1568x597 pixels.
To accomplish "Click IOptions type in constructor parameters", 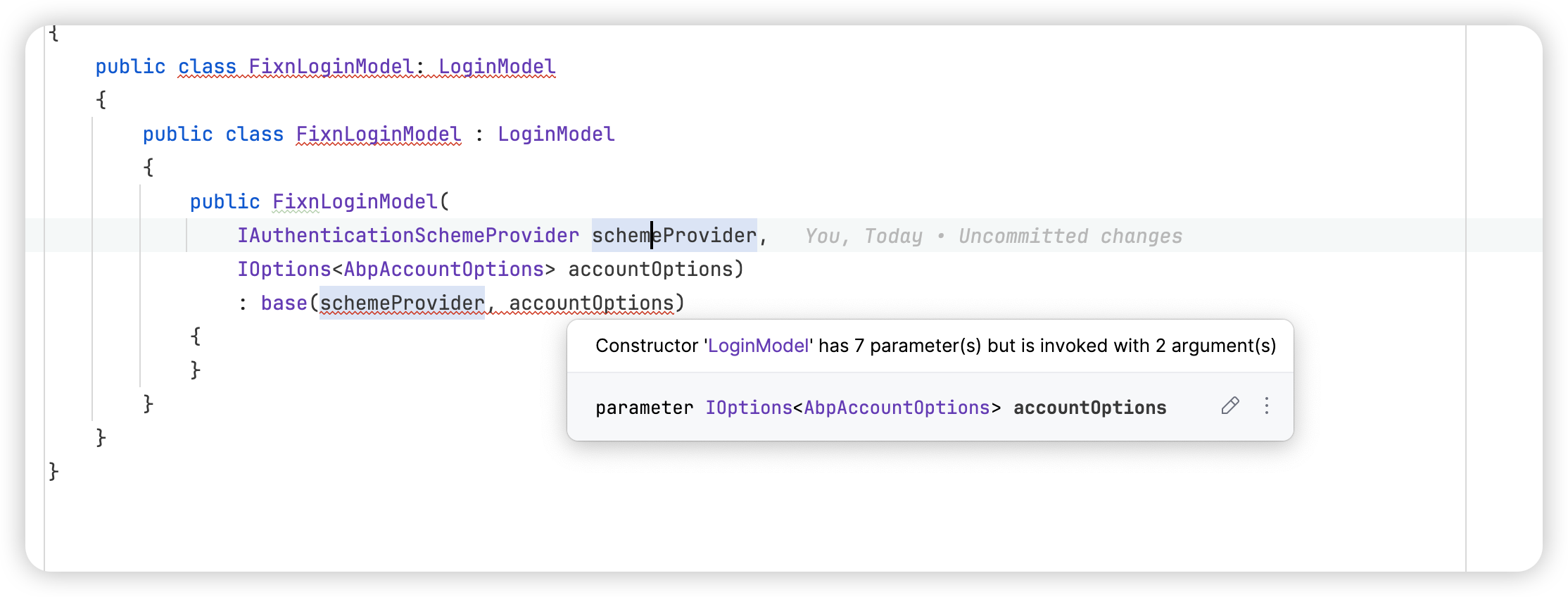I will pyautogui.click(x=284, y=269).
